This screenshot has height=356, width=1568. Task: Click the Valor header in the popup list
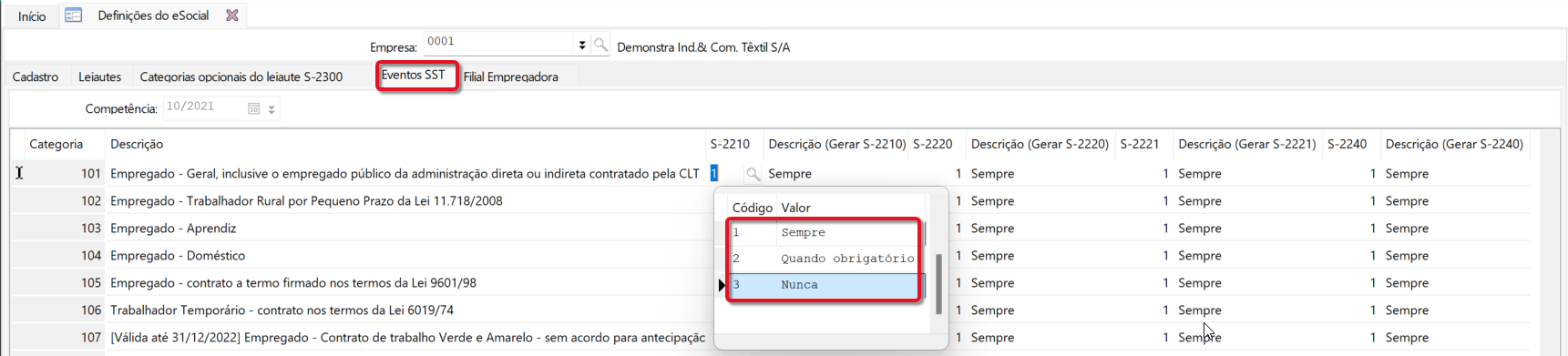click(x=795, y=208)
